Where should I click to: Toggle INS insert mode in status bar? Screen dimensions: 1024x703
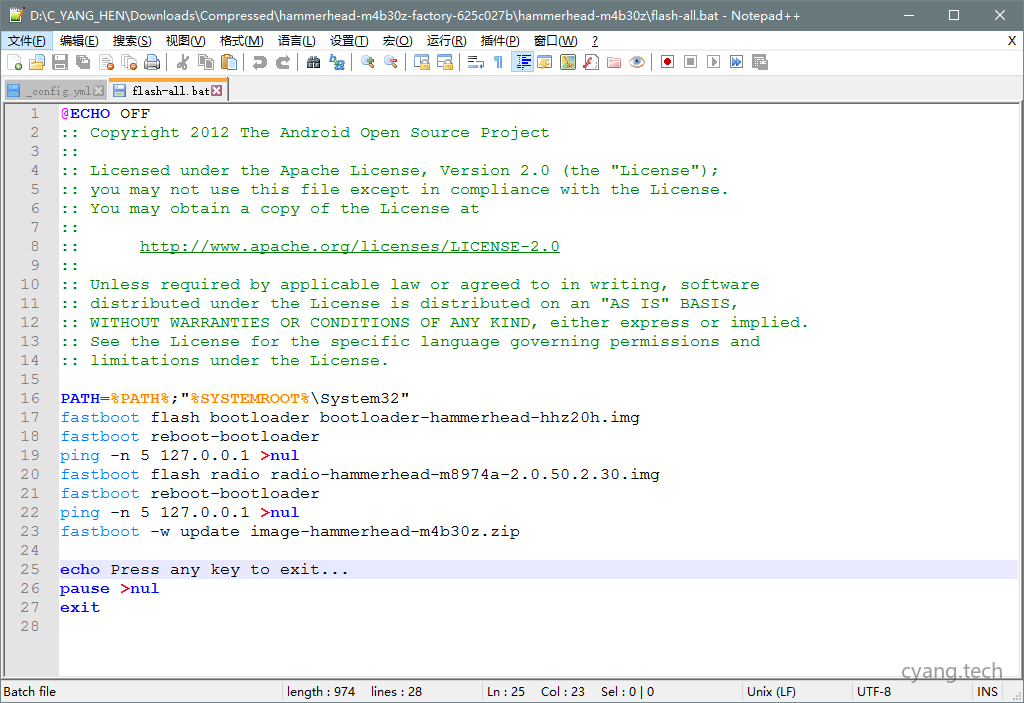pos(987,691)
